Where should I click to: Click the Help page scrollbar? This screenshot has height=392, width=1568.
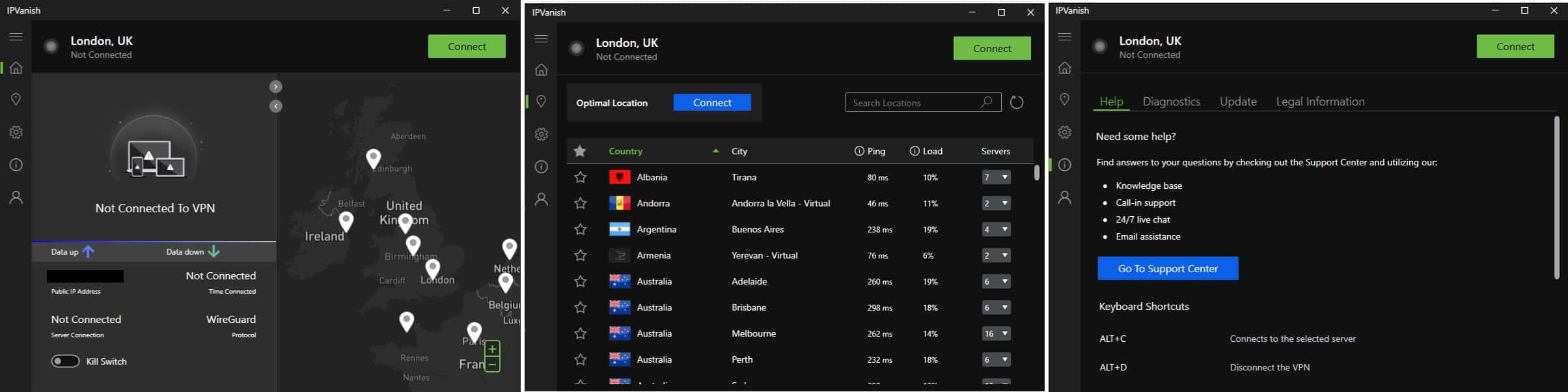pyautogui.click(x=1557, y=197)
